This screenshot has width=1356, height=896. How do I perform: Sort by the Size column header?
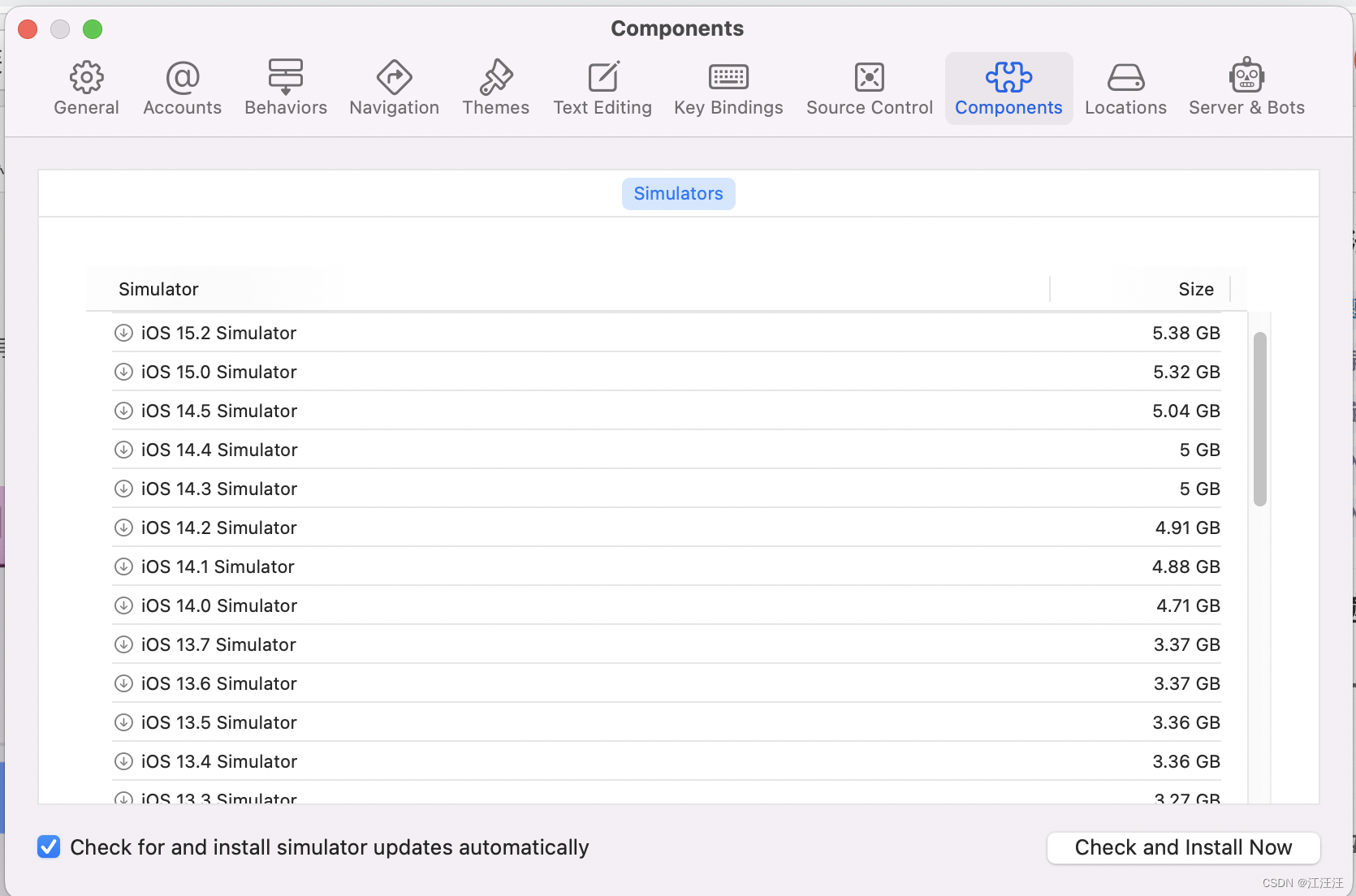tap(1196, 289)
